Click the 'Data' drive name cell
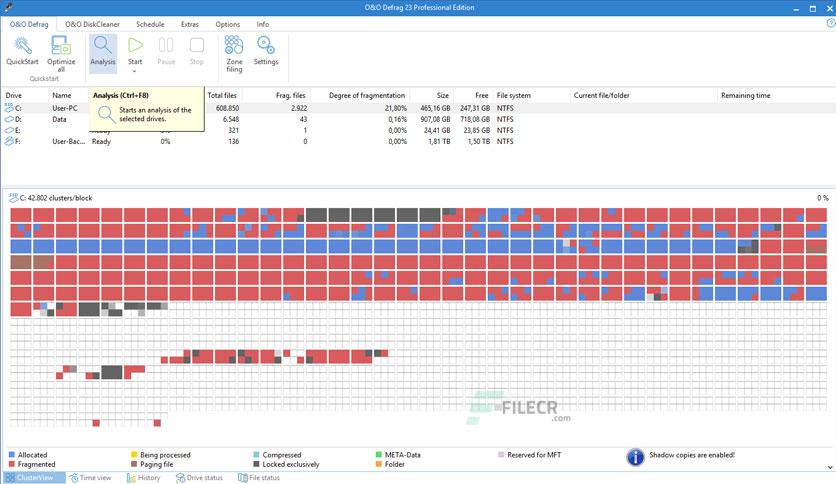Viewport: 836px width, 484px height. tap(59, 119)
